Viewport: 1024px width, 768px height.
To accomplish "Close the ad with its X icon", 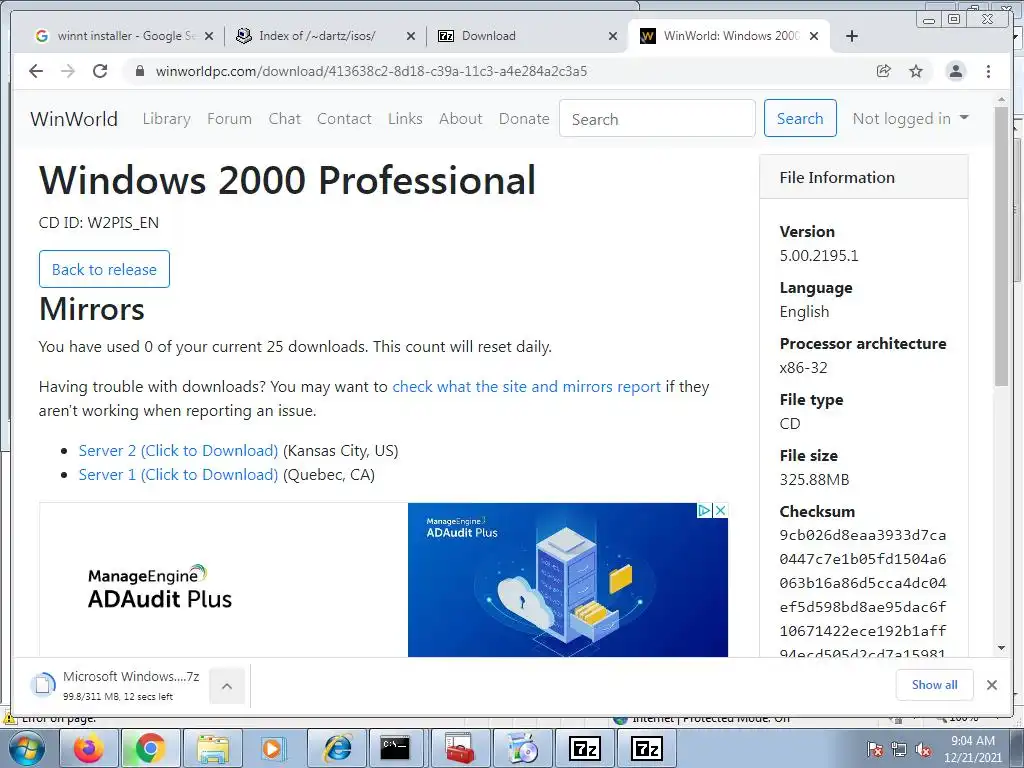I will click(720, 510).
